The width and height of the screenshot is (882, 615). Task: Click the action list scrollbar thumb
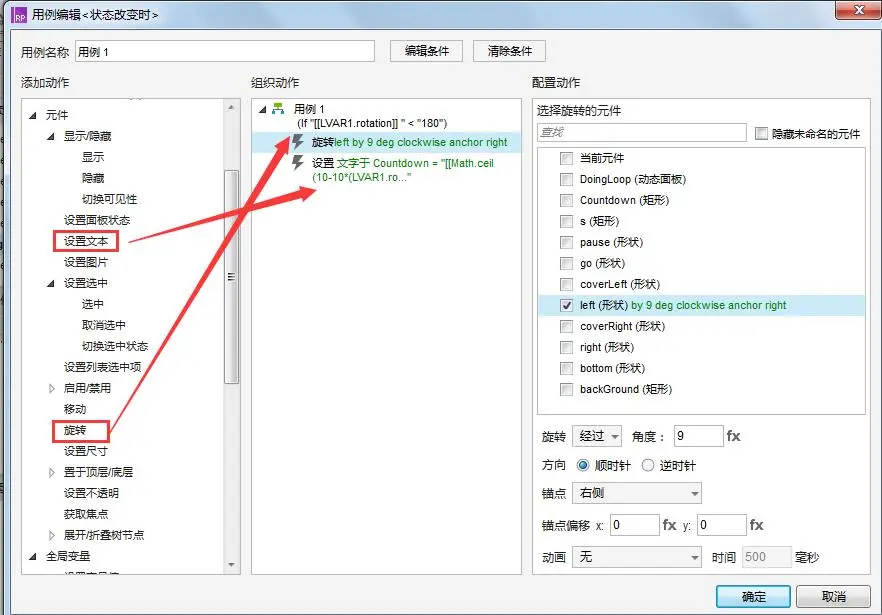(x=231, y=276)
